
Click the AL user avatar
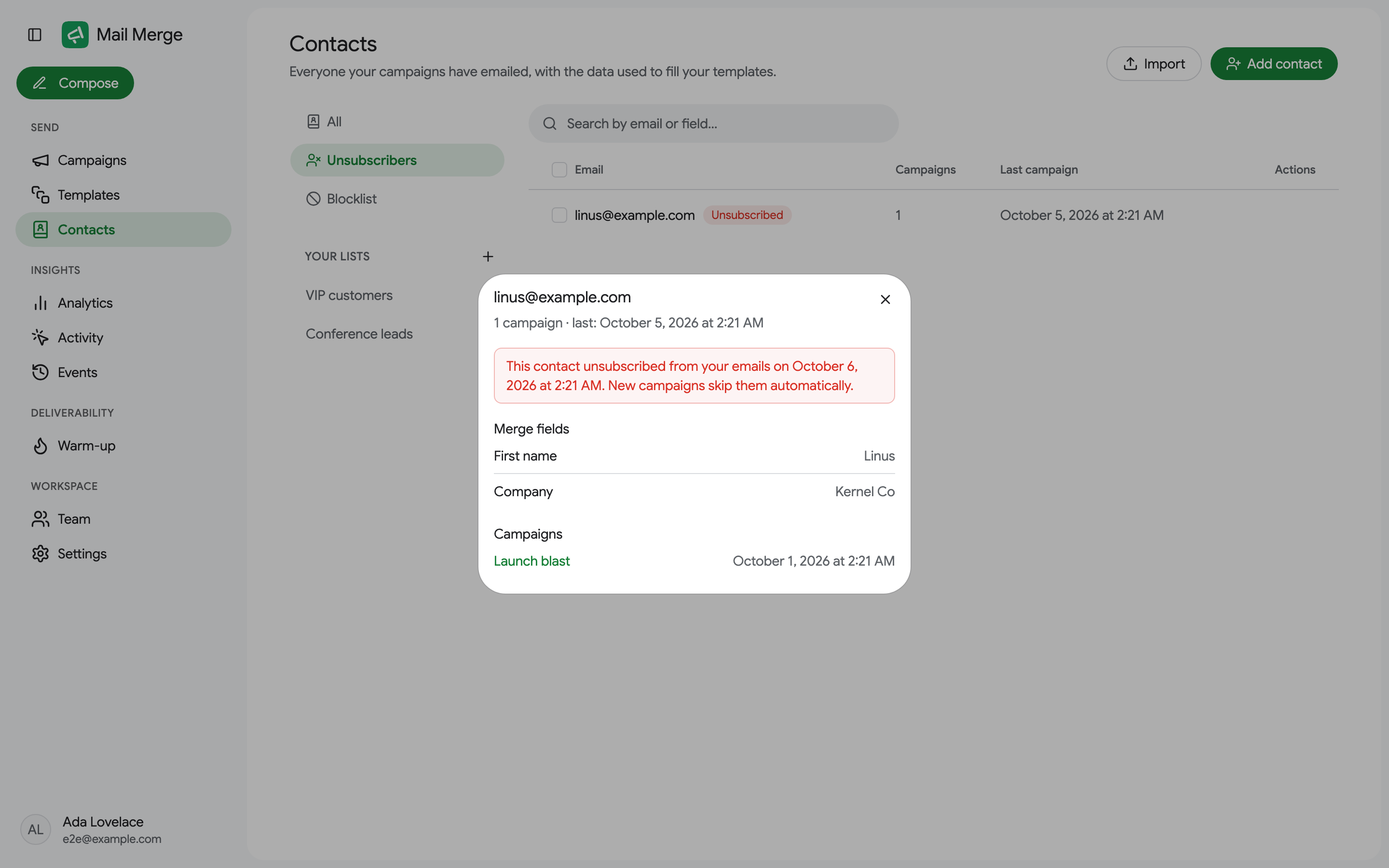(36, 829)
